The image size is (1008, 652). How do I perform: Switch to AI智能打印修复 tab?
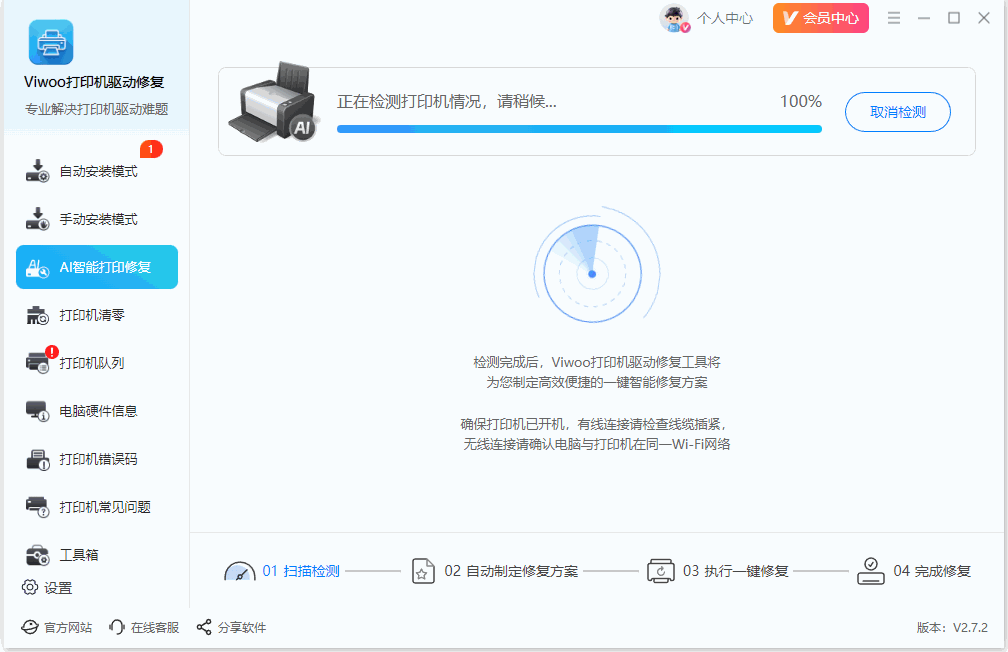click(x=96, y=267)
